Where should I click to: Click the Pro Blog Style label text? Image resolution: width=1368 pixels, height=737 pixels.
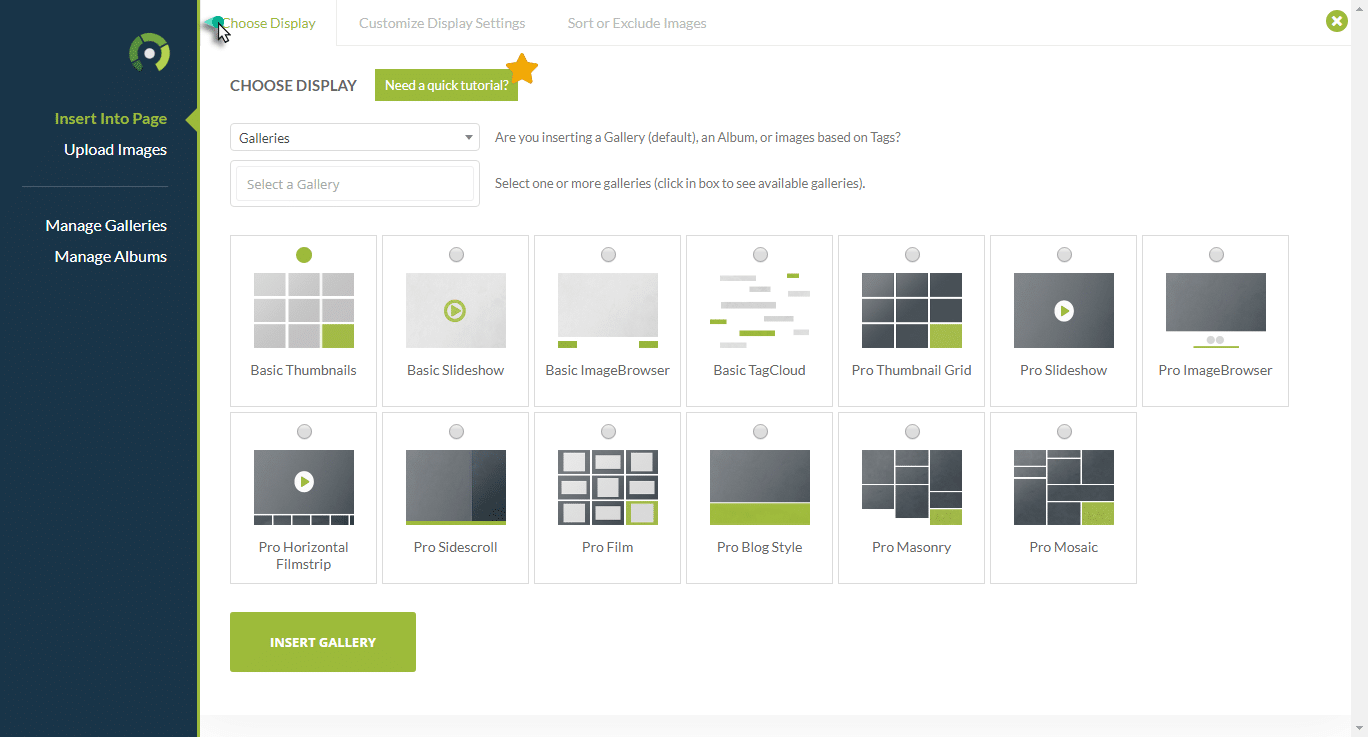(x=760, y=547)
